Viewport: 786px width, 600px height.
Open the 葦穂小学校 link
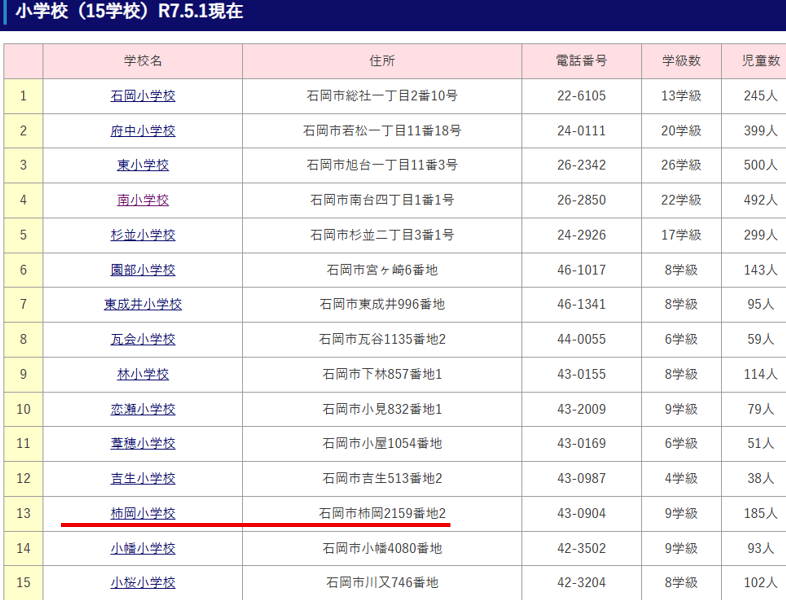pos(143,444)
